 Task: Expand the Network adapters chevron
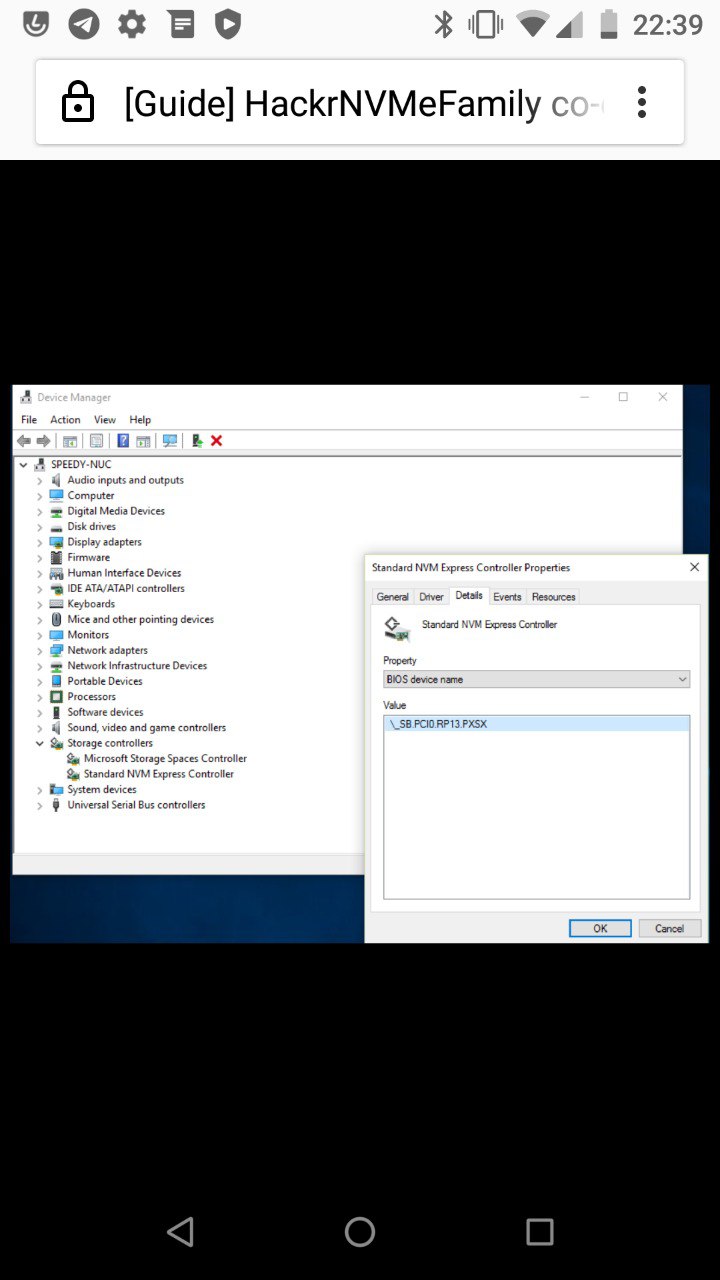pyautogui.click(x=40, y=650)
